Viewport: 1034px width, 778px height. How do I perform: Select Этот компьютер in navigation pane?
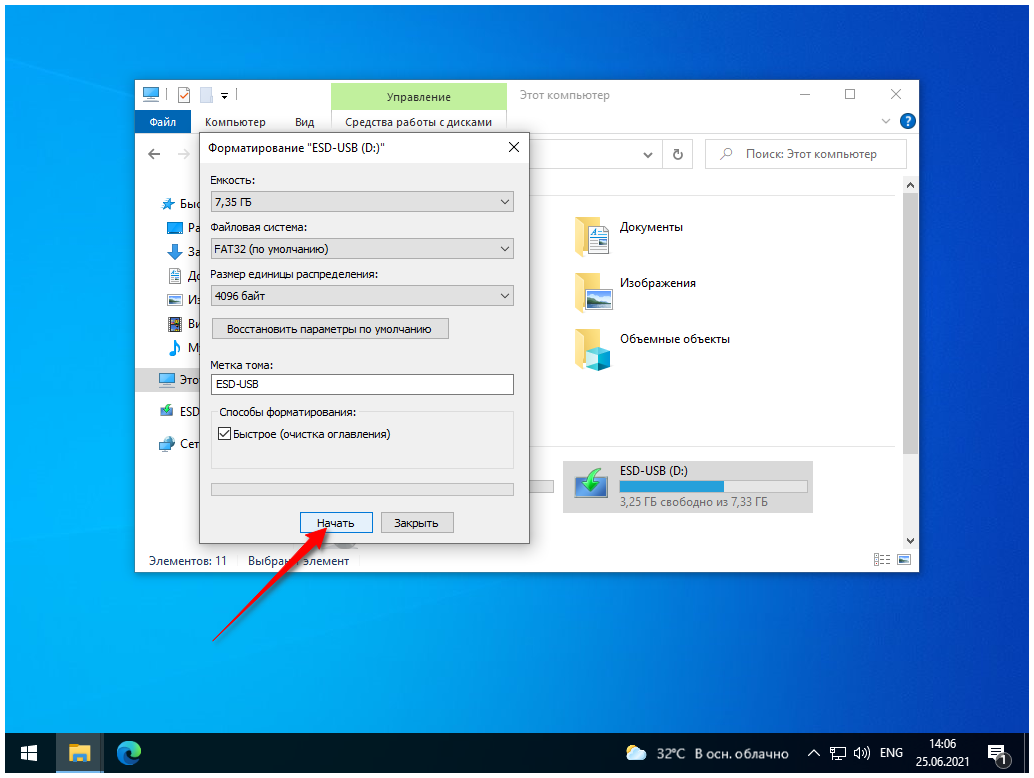tap(167, 380)
